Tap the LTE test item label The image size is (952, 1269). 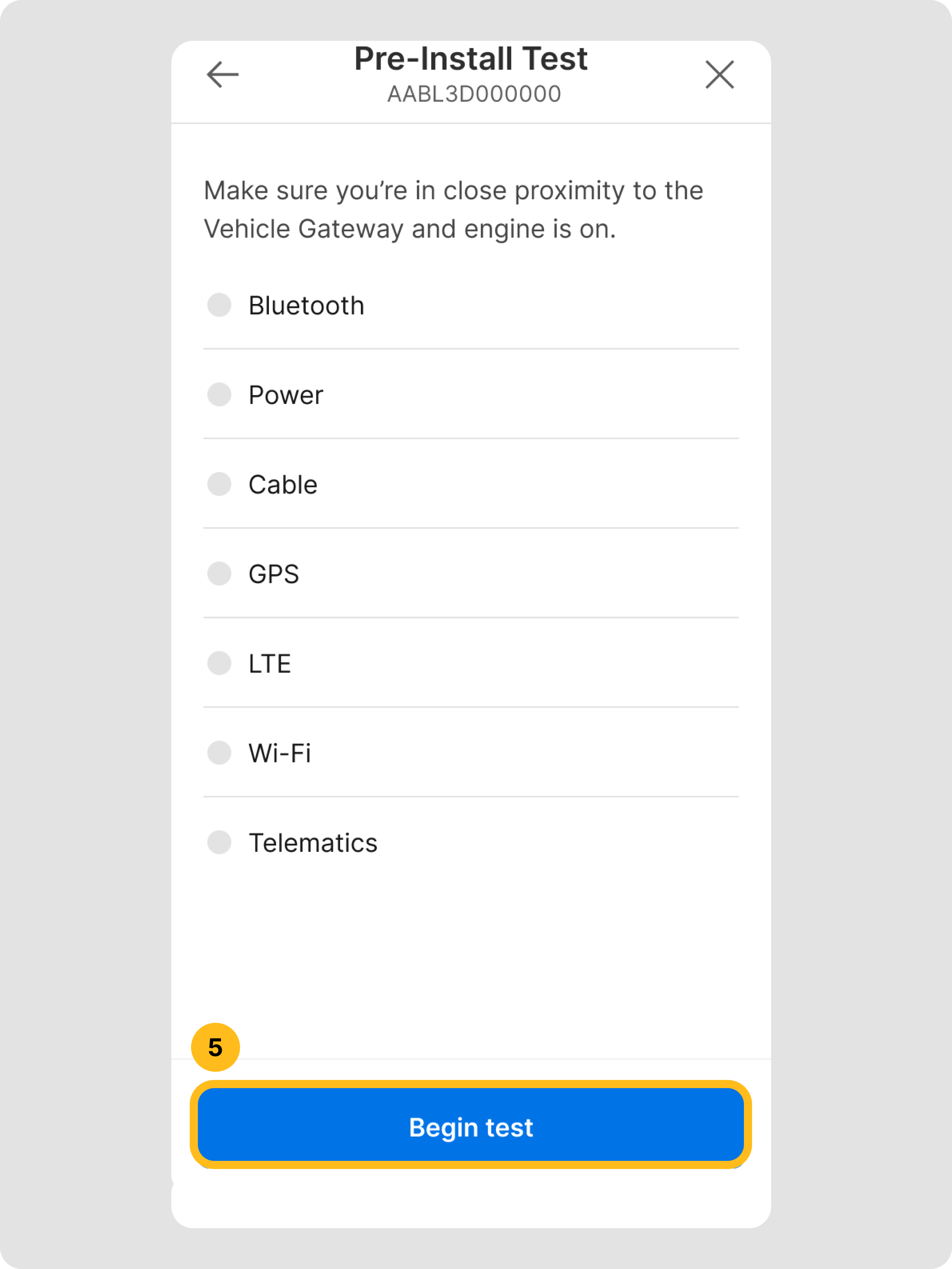[x=270, y=664]
